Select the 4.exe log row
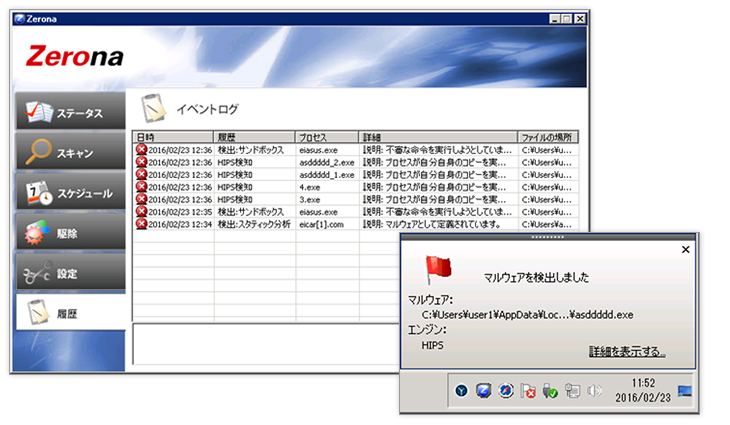730x425 pixels. 356,187
